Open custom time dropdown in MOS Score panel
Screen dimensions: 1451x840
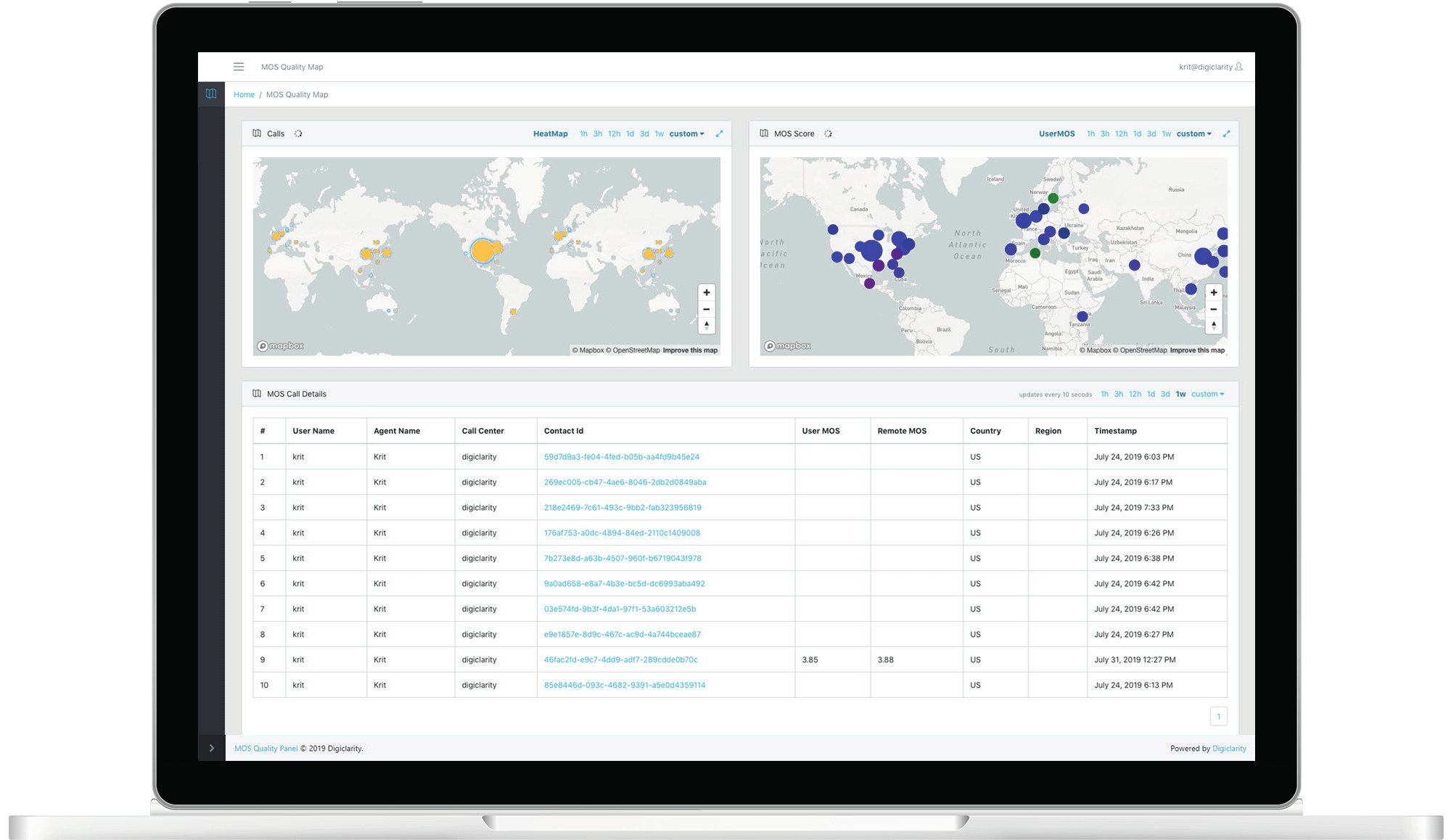pyautogui.click(x=1193, y=133)
